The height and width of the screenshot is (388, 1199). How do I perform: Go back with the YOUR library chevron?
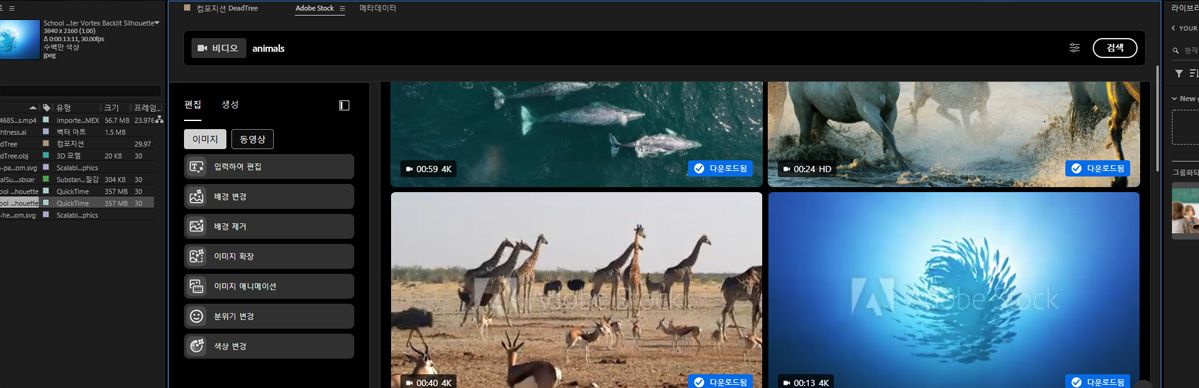(x=1174, y=28)
